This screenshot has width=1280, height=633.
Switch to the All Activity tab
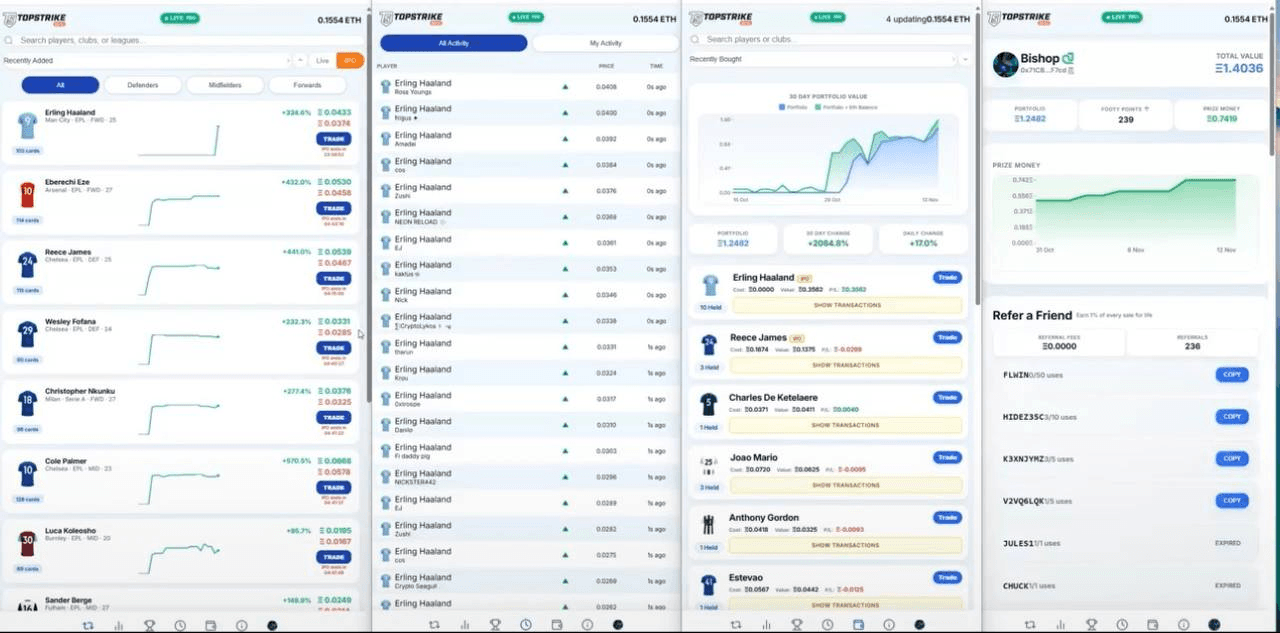453,43
